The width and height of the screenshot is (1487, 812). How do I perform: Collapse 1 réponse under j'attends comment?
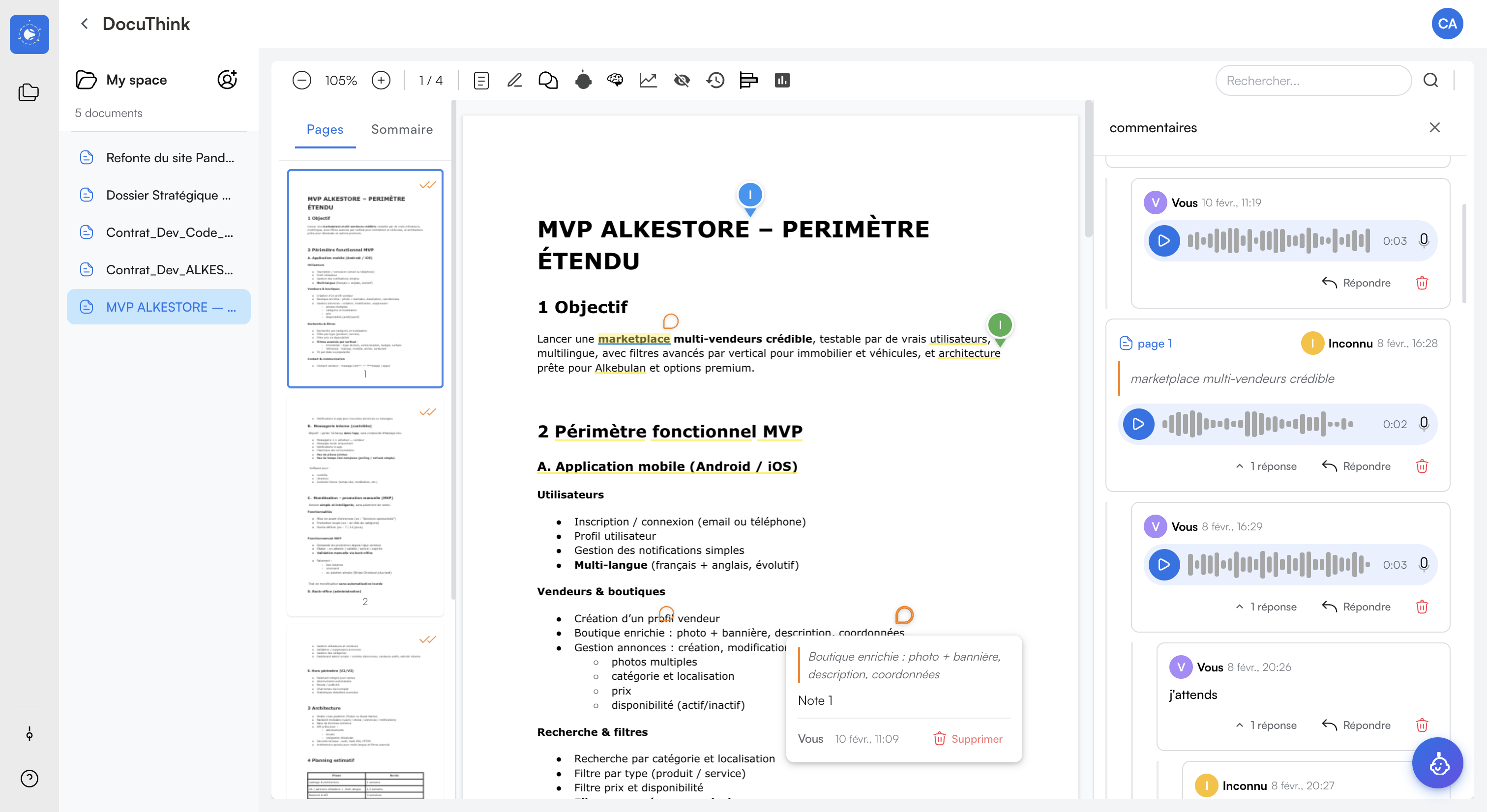1266,725
